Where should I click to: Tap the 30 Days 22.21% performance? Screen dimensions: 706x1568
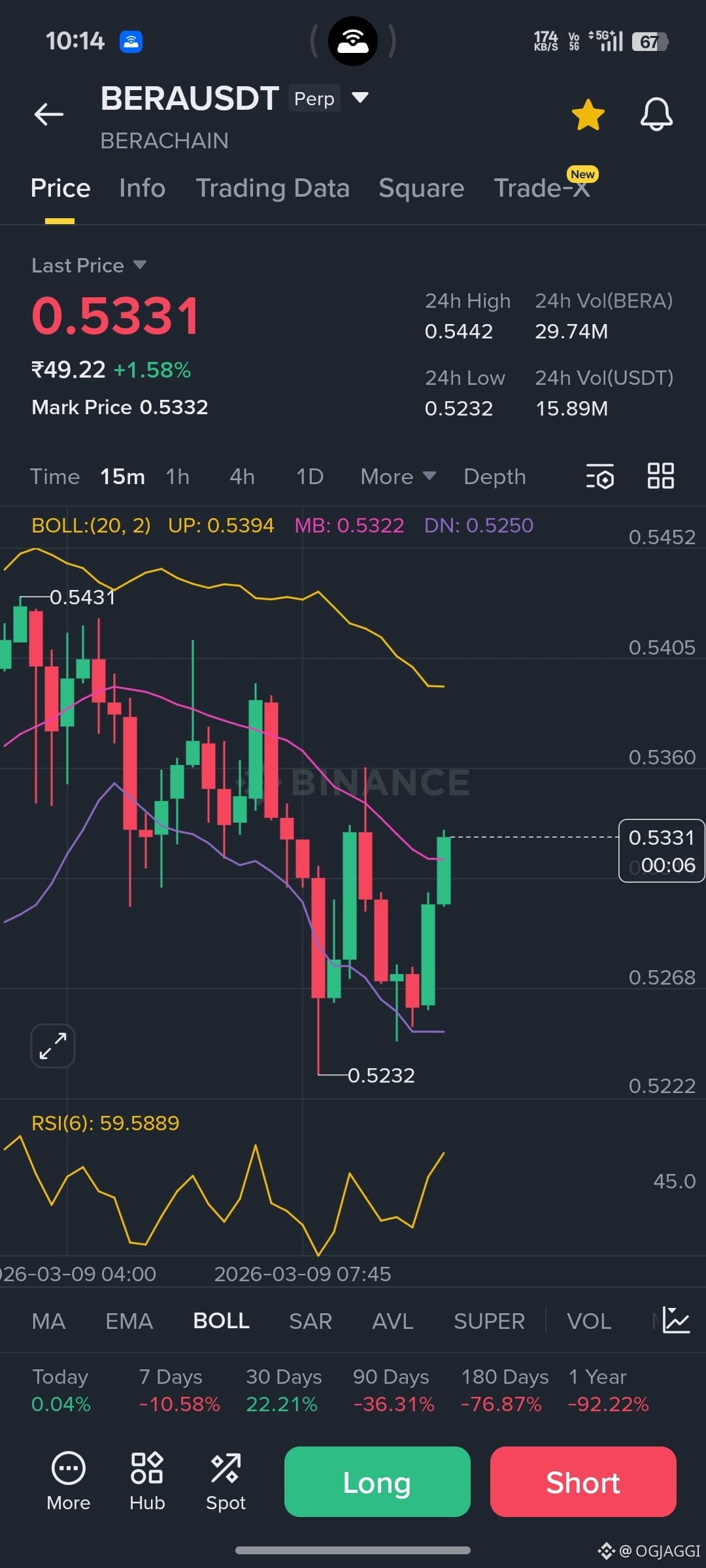284,1390
